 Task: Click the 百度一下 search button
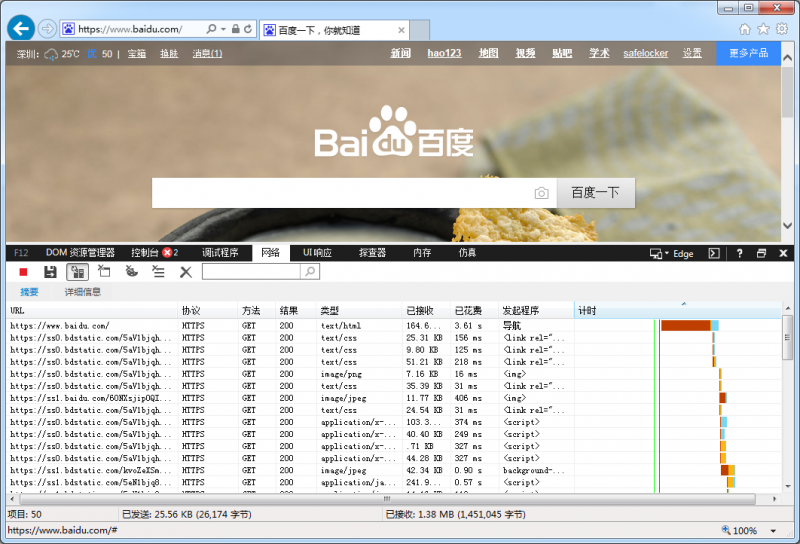pyautogui.click(x=595, y=193)
